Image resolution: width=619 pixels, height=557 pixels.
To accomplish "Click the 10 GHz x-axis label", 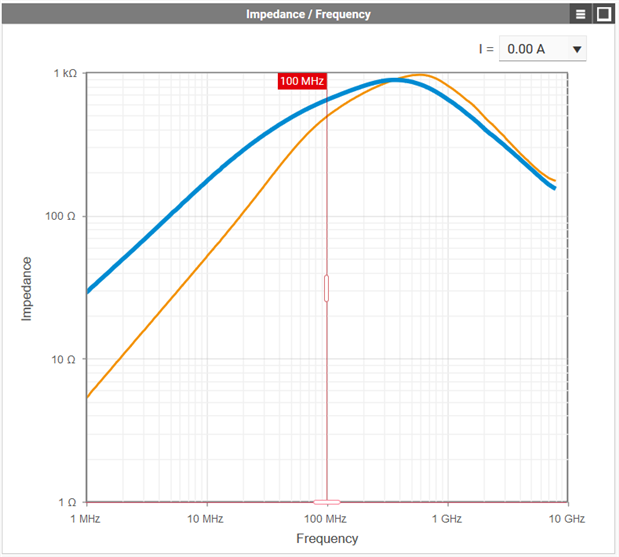I will (567, 519).
